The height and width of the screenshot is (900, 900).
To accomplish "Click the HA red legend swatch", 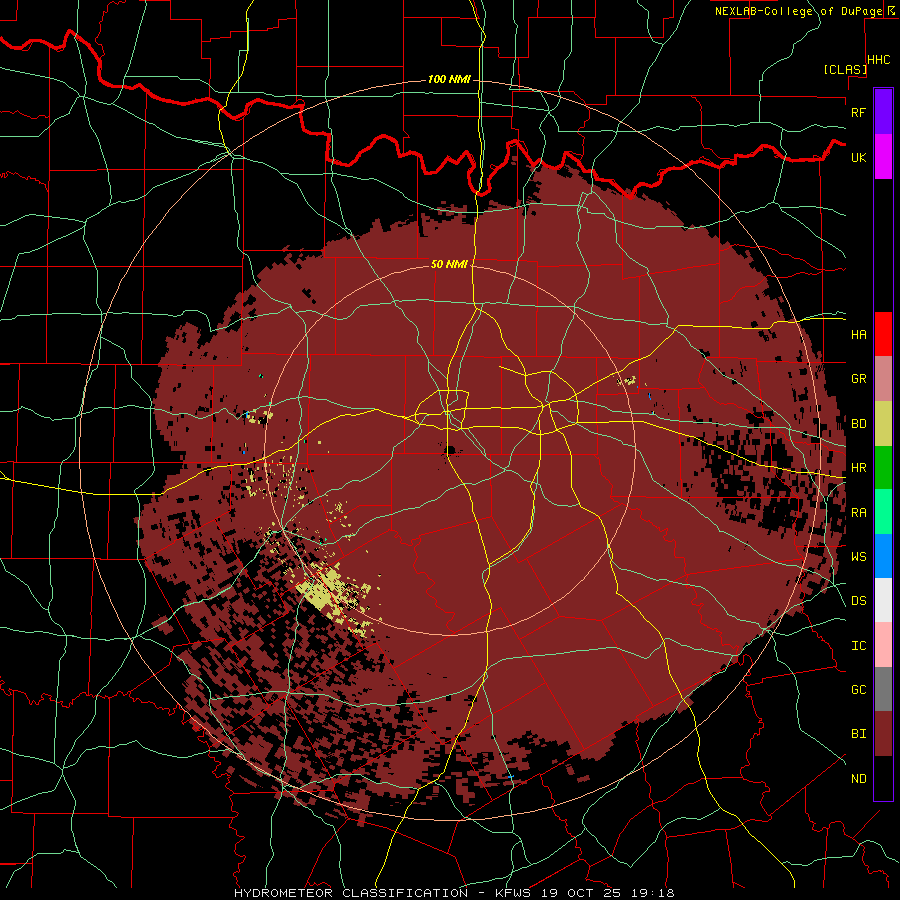I will [883, 334].
